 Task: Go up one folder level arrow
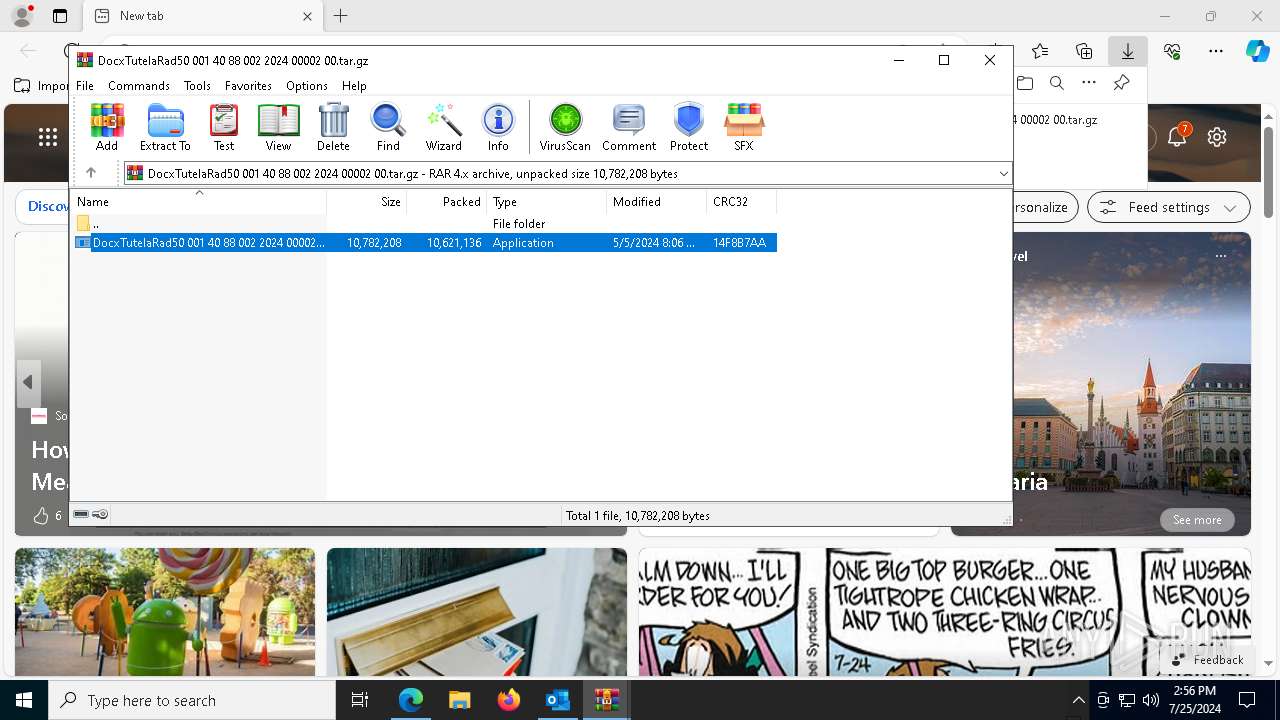91,173
